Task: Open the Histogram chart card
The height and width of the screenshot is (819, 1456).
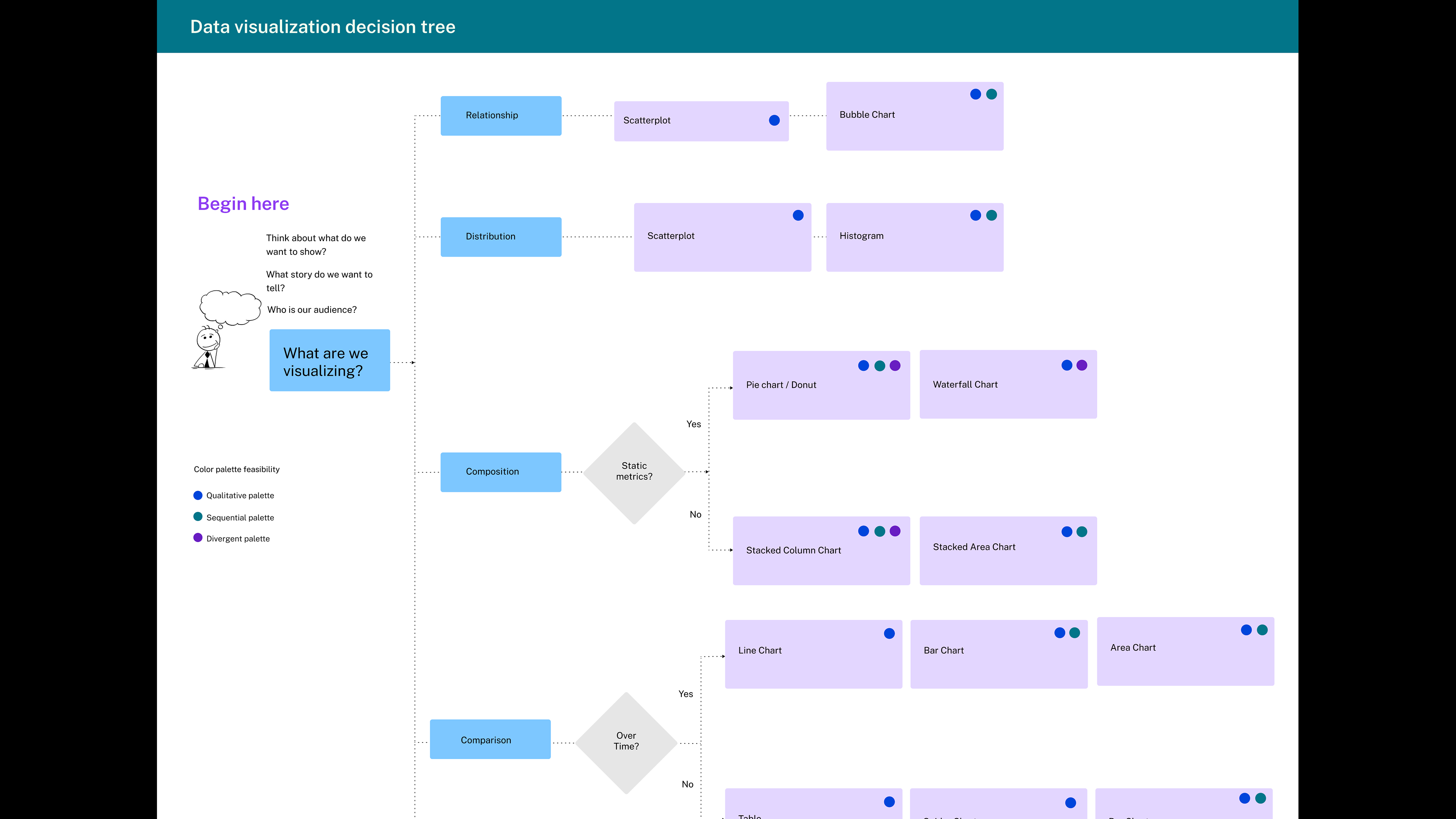Action: 914,237
